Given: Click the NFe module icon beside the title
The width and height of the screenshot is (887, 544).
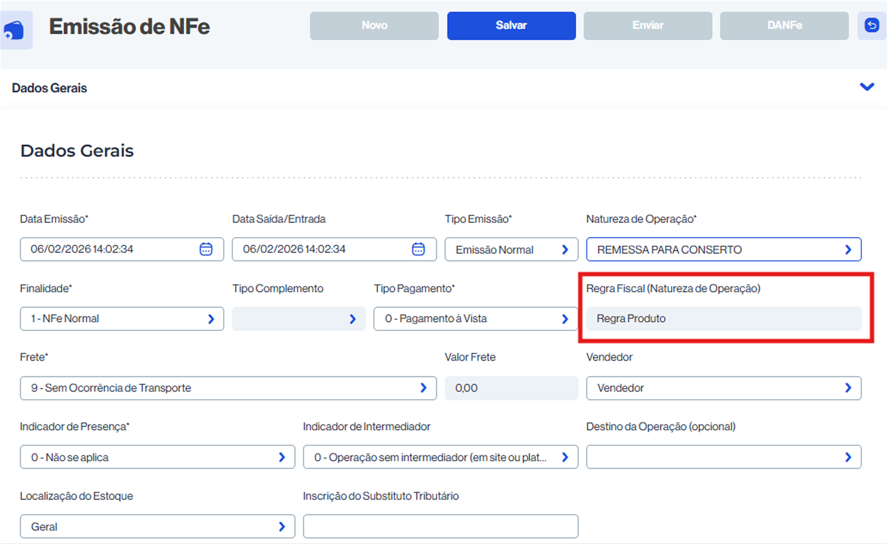Looking at the screenshot, I should [x=16, y=30].
